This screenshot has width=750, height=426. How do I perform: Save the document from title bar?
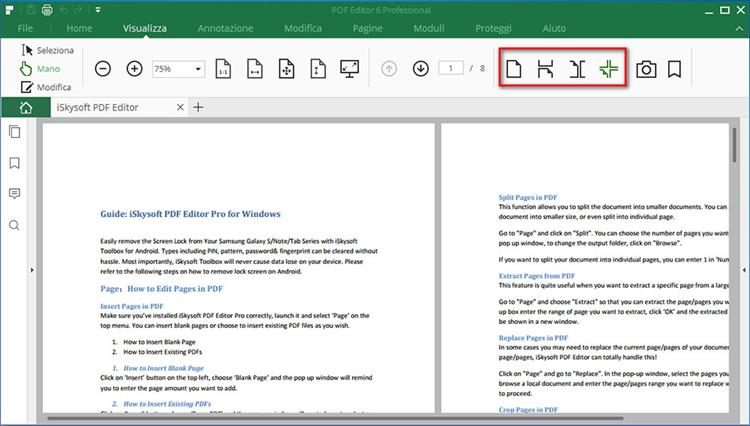pyautogui.click(x=31, y=10)
